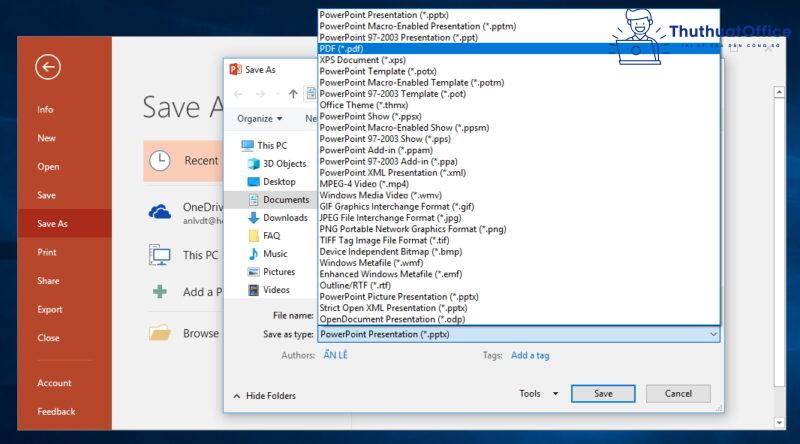This screenshot has width=800, height=444.
Task: Click the Recent clock icon
Action: (160, 160)
